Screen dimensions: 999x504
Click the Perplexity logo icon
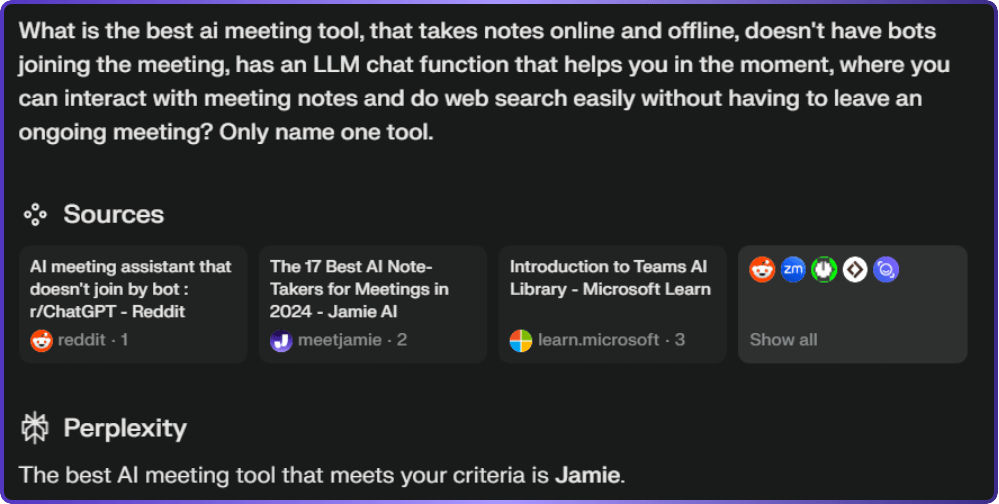35,428
